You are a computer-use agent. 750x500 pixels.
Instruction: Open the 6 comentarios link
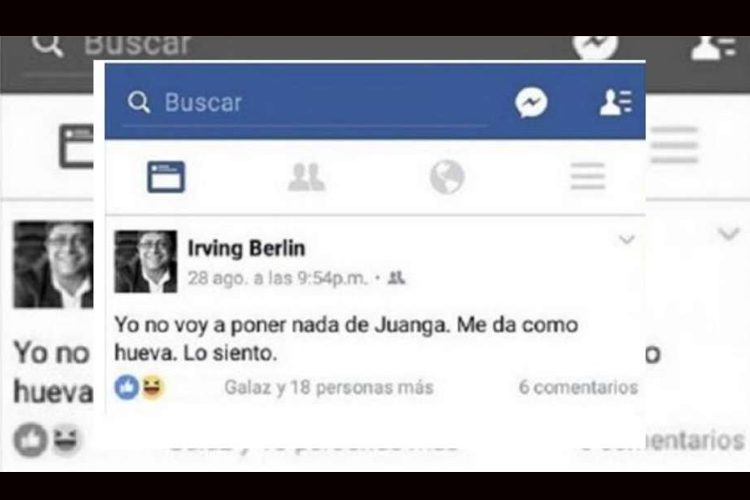point(578,387)
